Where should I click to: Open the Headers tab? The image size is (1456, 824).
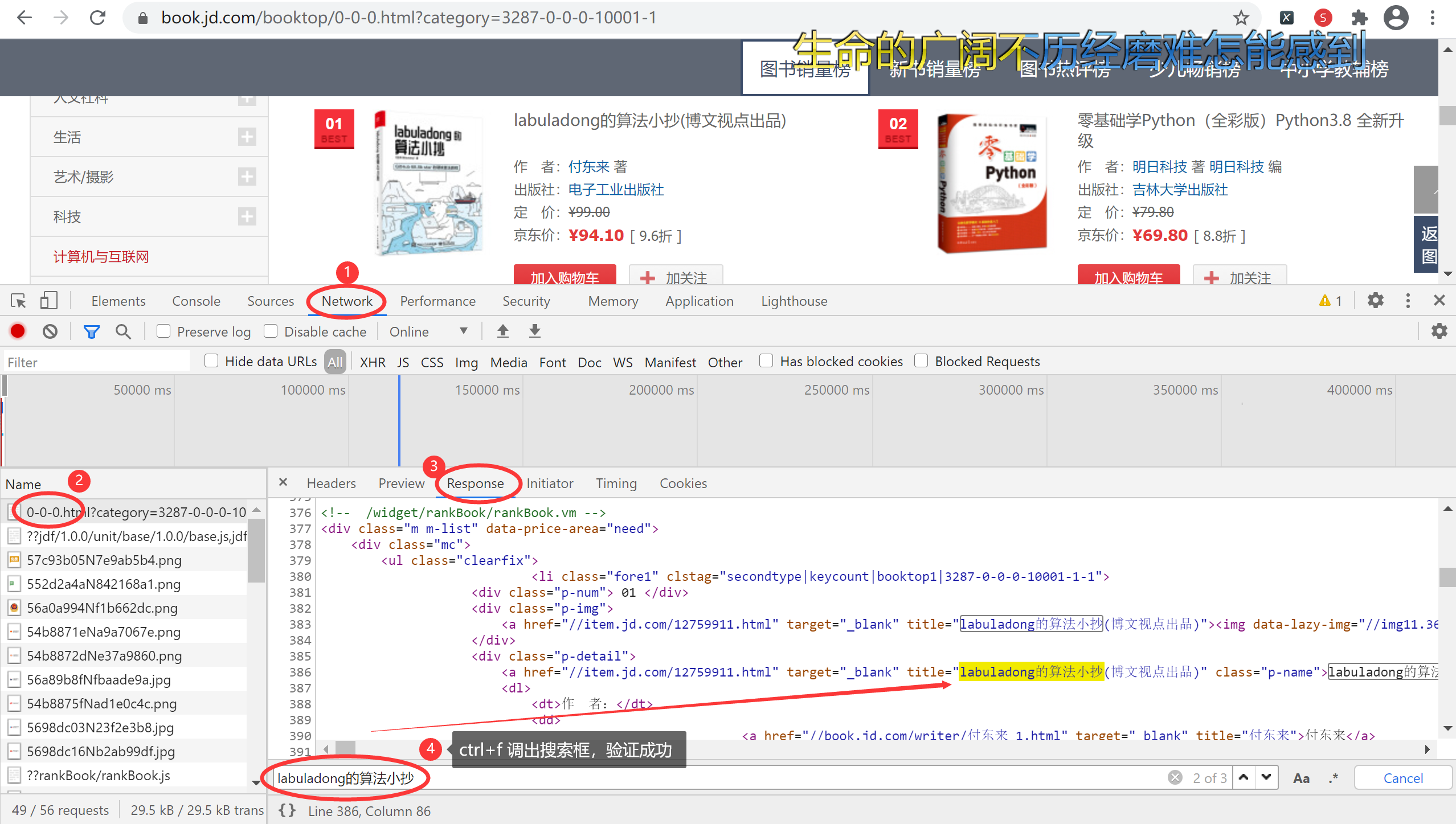coord(331,483)
